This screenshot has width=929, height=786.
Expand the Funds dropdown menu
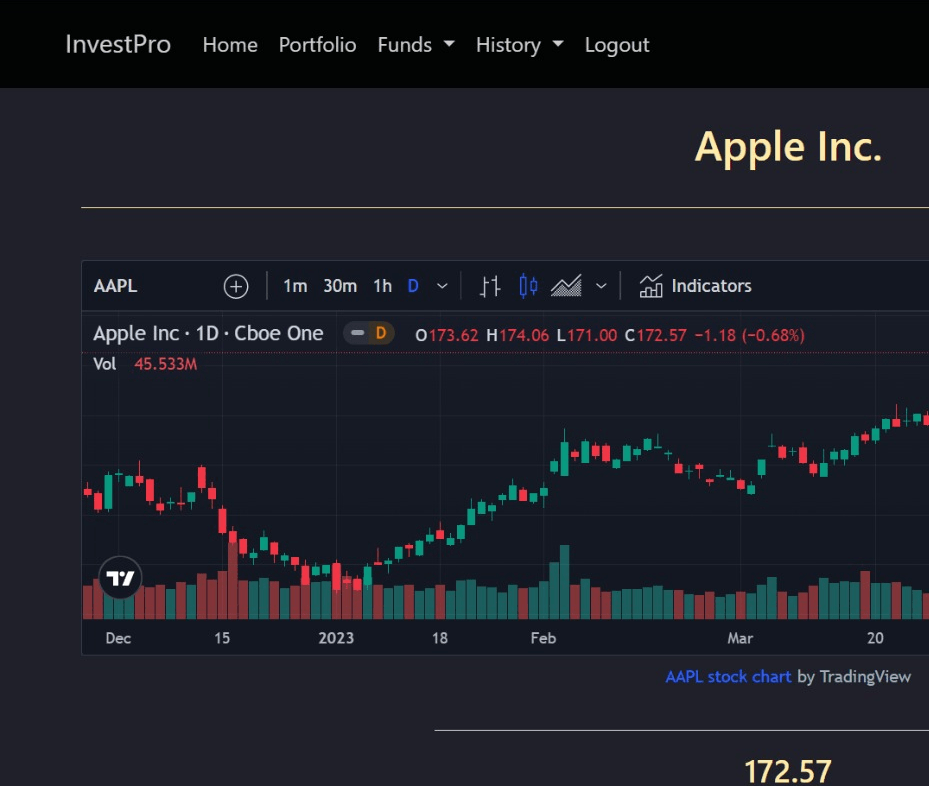416,45
